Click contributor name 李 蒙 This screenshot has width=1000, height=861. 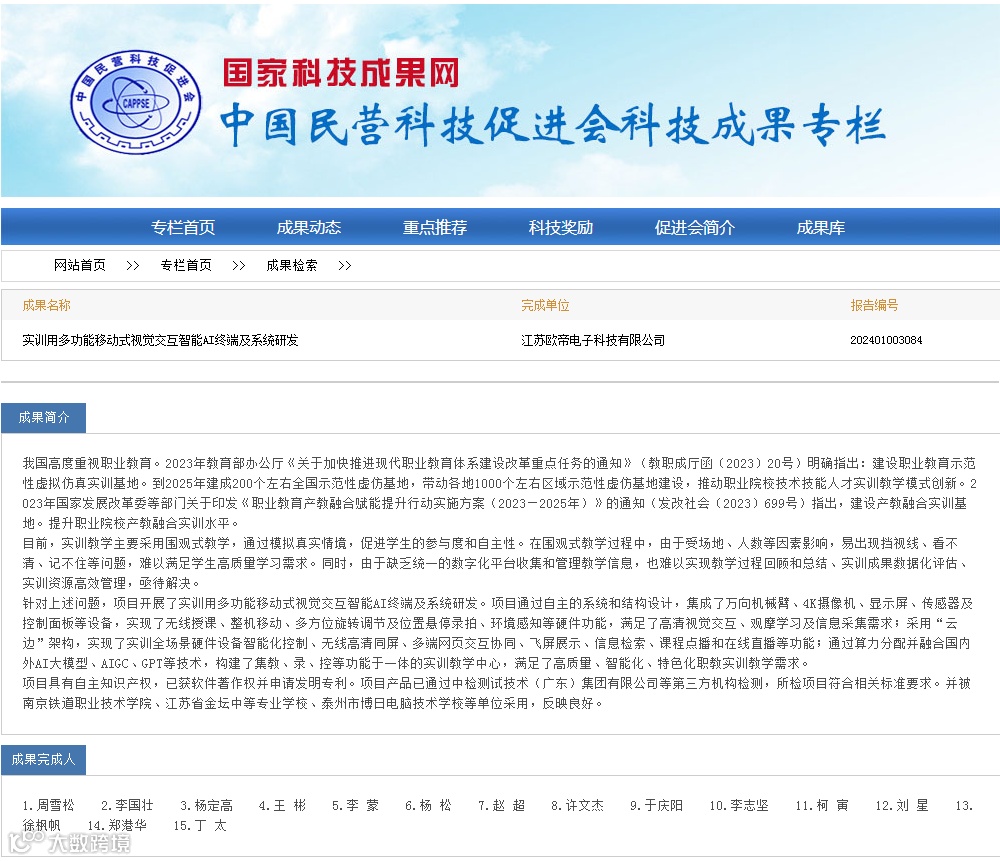point(363,806)
